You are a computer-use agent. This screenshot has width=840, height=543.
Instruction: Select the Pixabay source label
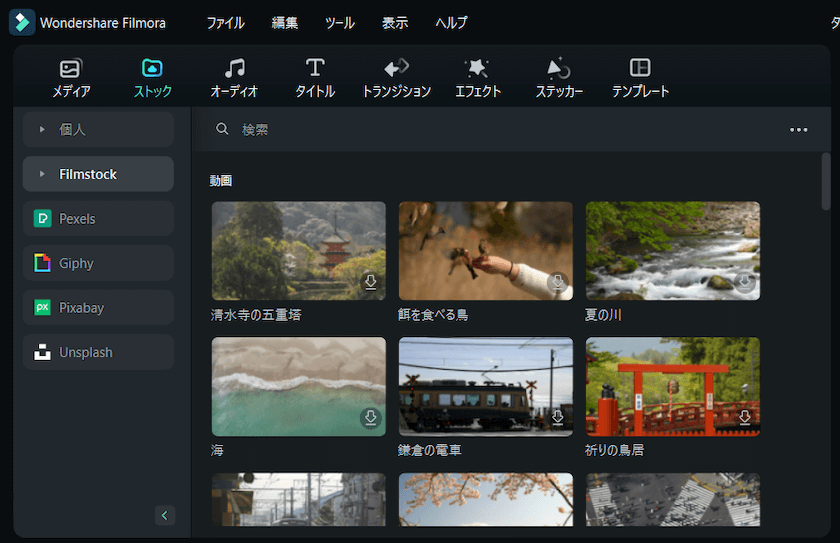click(x=81, y=308)
